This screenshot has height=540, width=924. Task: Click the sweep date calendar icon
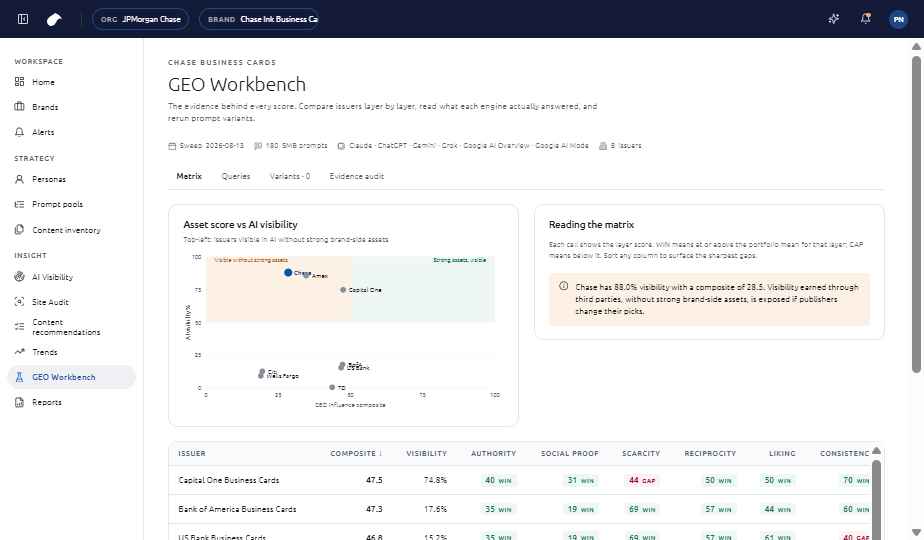(172, 146)
